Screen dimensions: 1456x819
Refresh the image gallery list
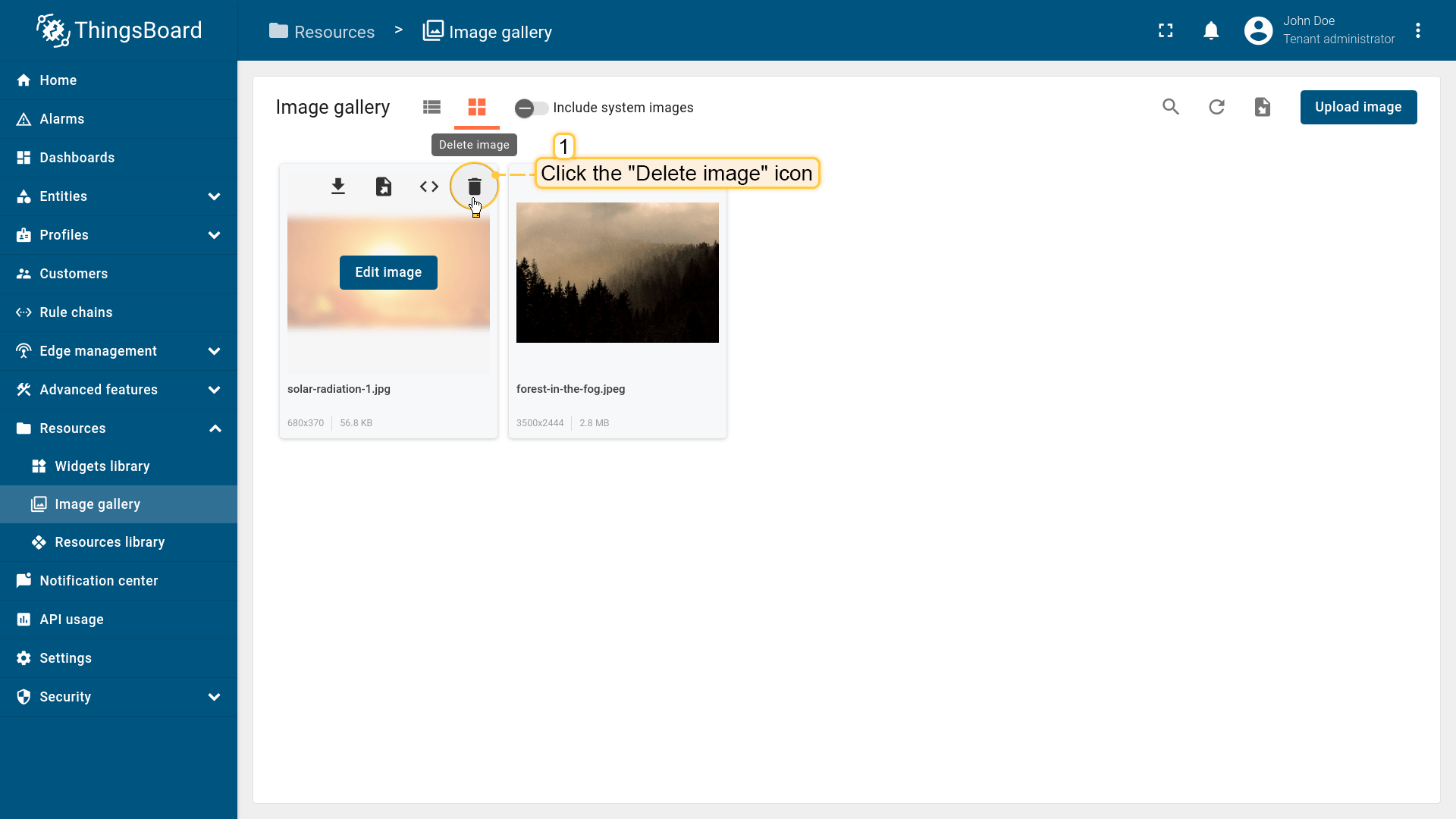click(1216, 107)
